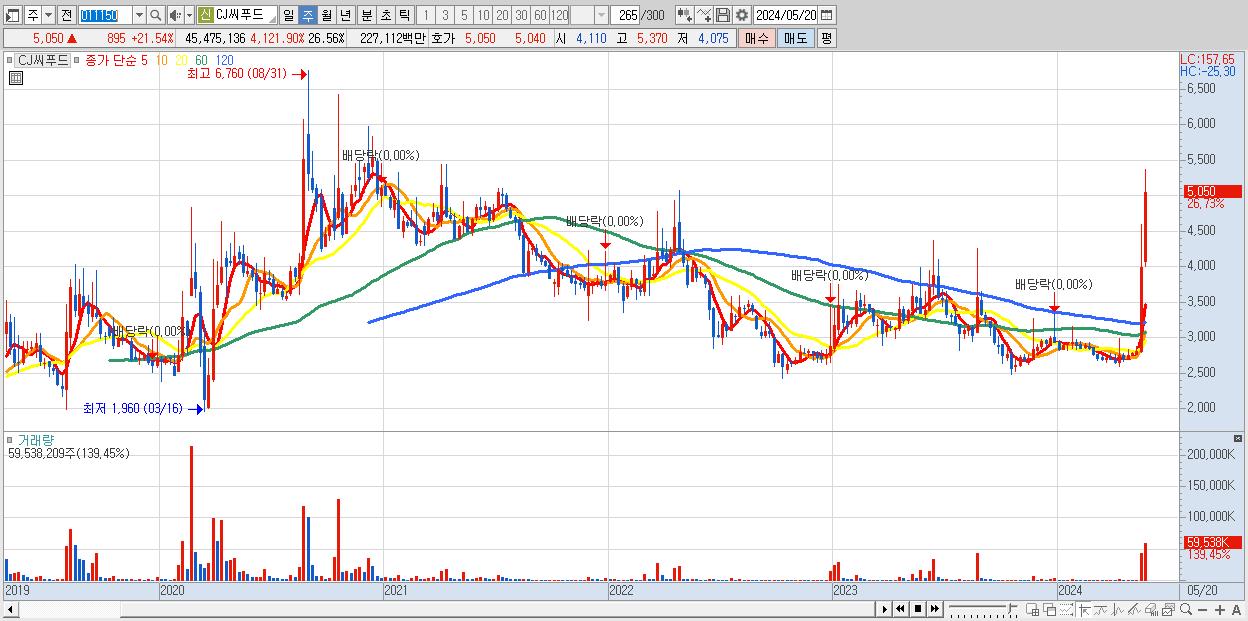This screenshot has width=1248, height=621.
Task: Select the moving average 5 legend
Action: pyautogui.click(x=145, y=61)
